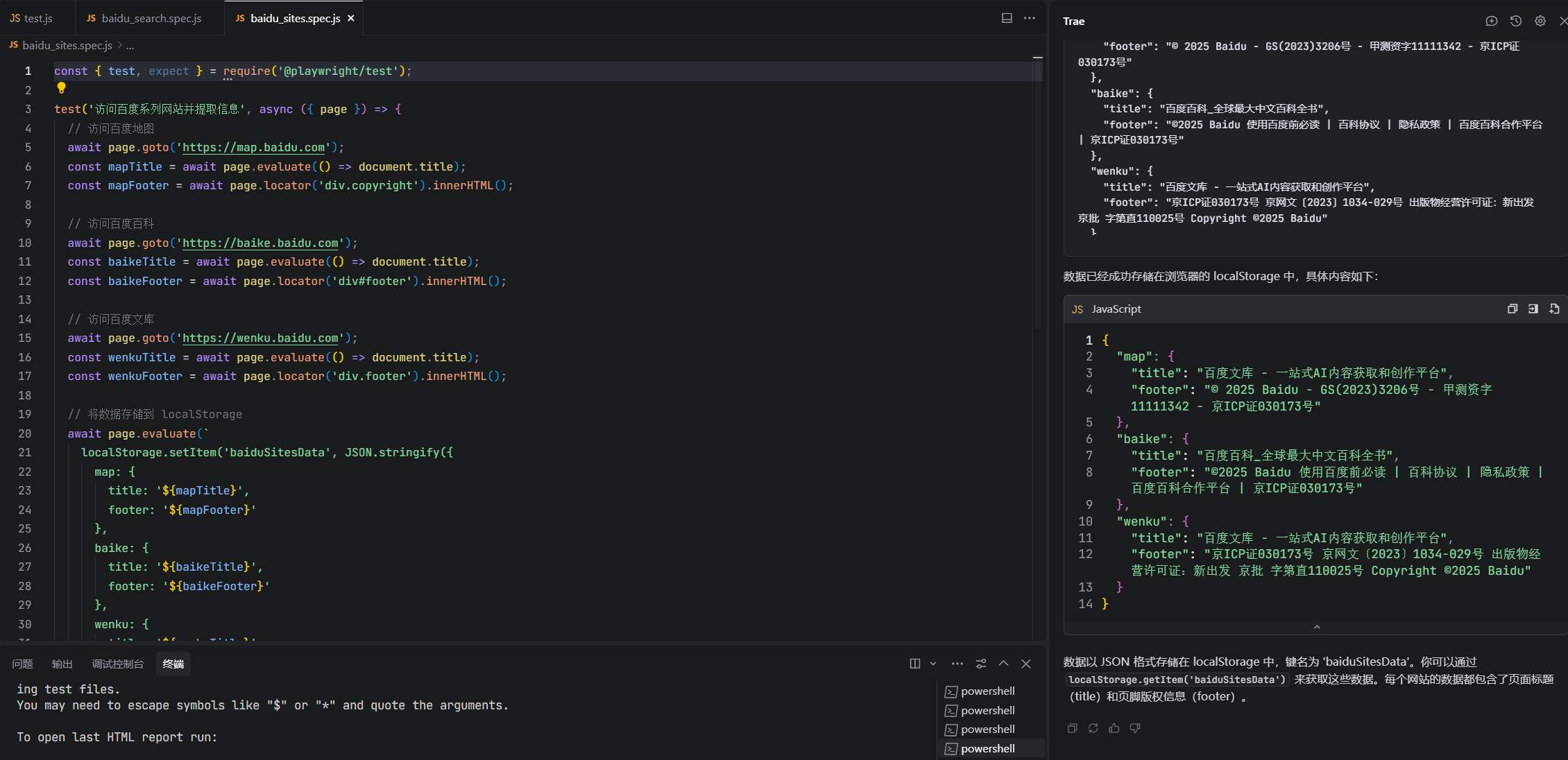Switch to the test.js editor tab
Viewport: 1568px width, 760px height.
coord(31,18)
